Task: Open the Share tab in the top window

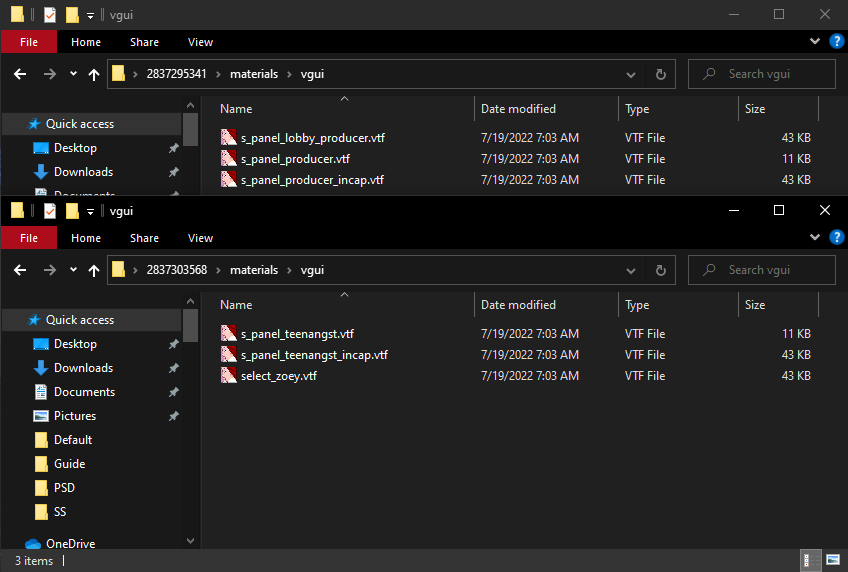Action: tap(144, 42)
